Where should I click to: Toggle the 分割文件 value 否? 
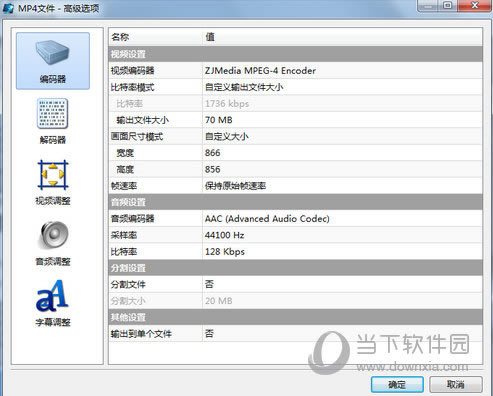(x=209, y=284)
